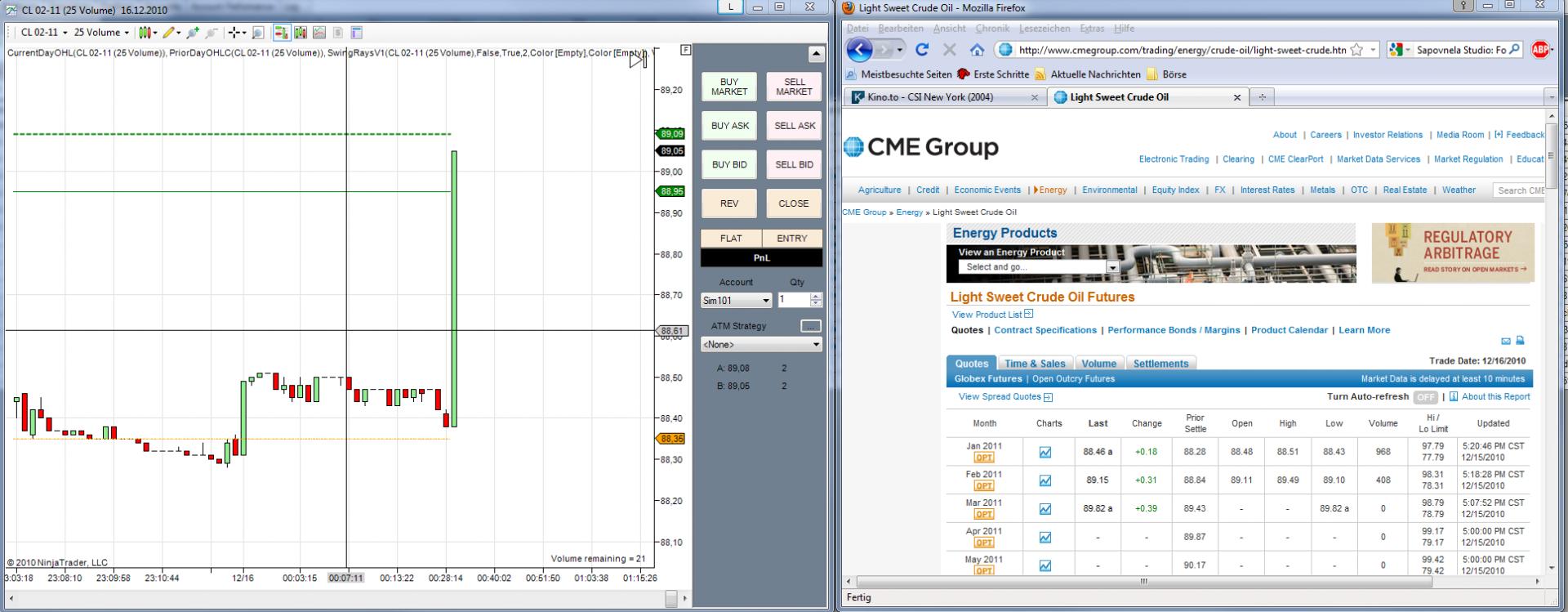Switch to the Time & Sales tab
Screen dimensions: 1568x612
click(1035, 364)
